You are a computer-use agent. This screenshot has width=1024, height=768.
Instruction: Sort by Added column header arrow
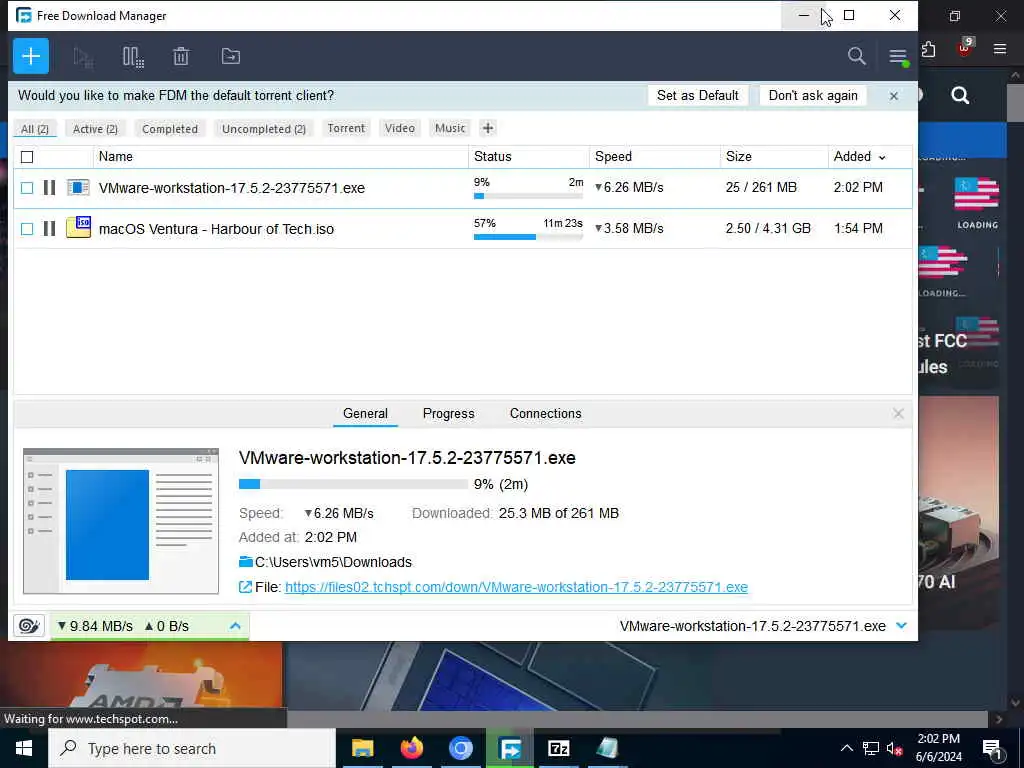click(882, 157)
